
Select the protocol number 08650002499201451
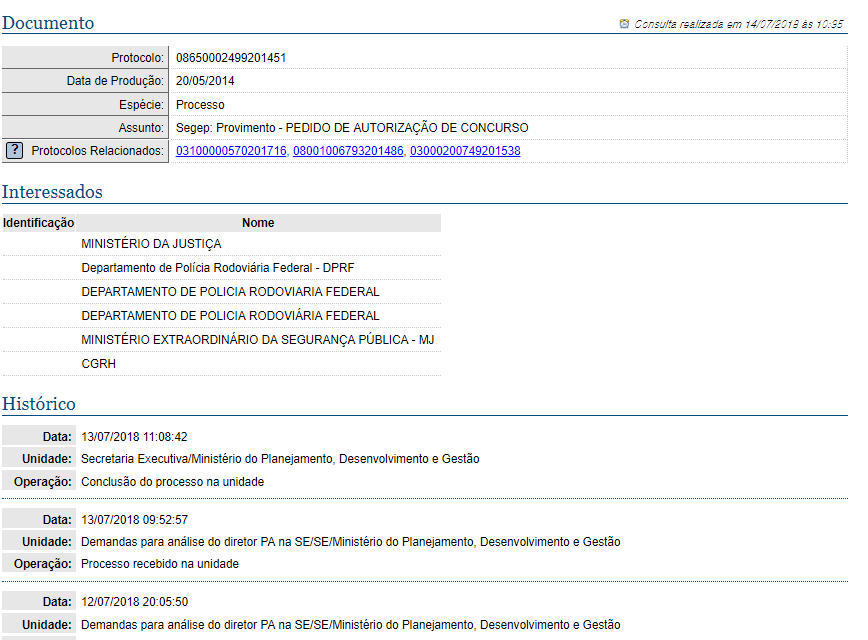click(x=231, y=58)
